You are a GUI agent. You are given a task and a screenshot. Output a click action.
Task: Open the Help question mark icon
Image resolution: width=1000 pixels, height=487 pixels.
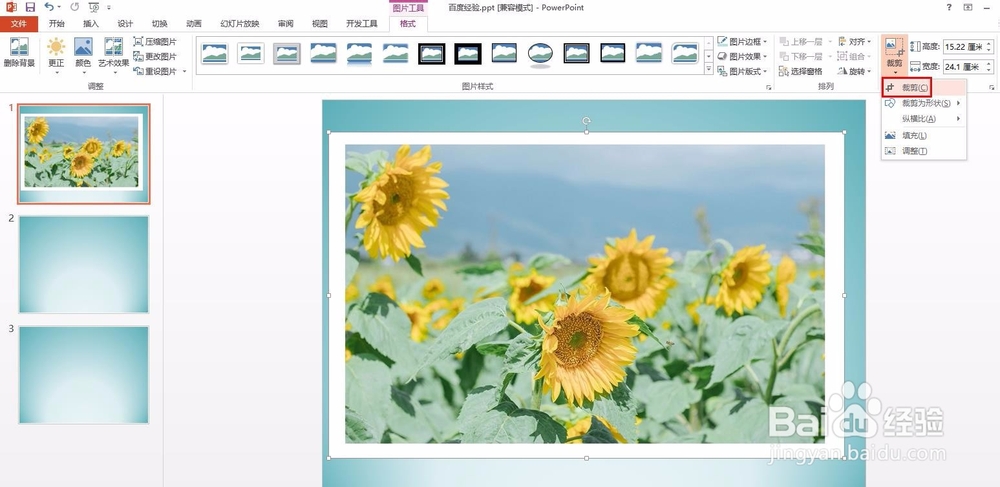[949, 7]
